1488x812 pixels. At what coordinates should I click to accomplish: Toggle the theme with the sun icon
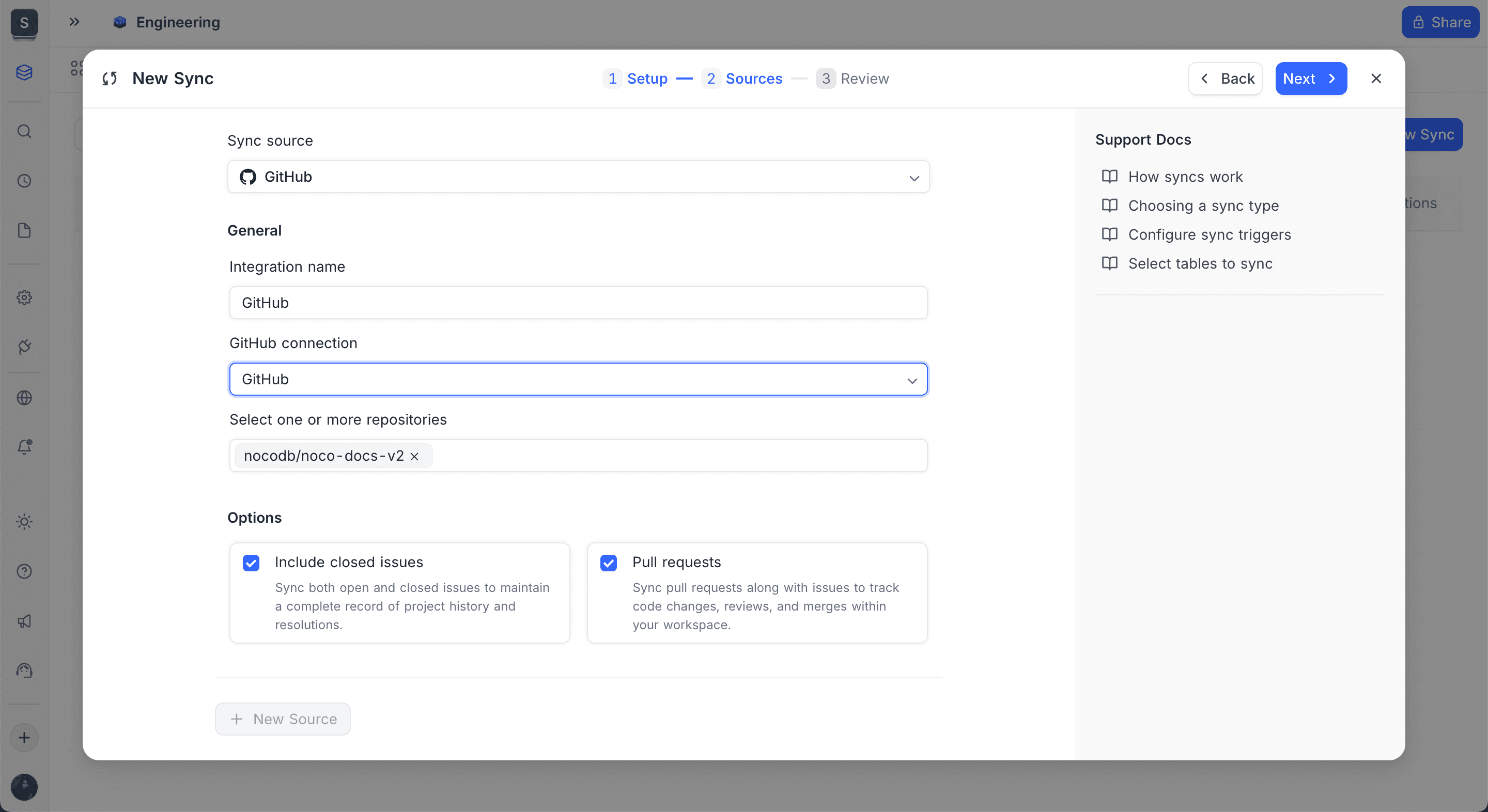pos(24,522)
